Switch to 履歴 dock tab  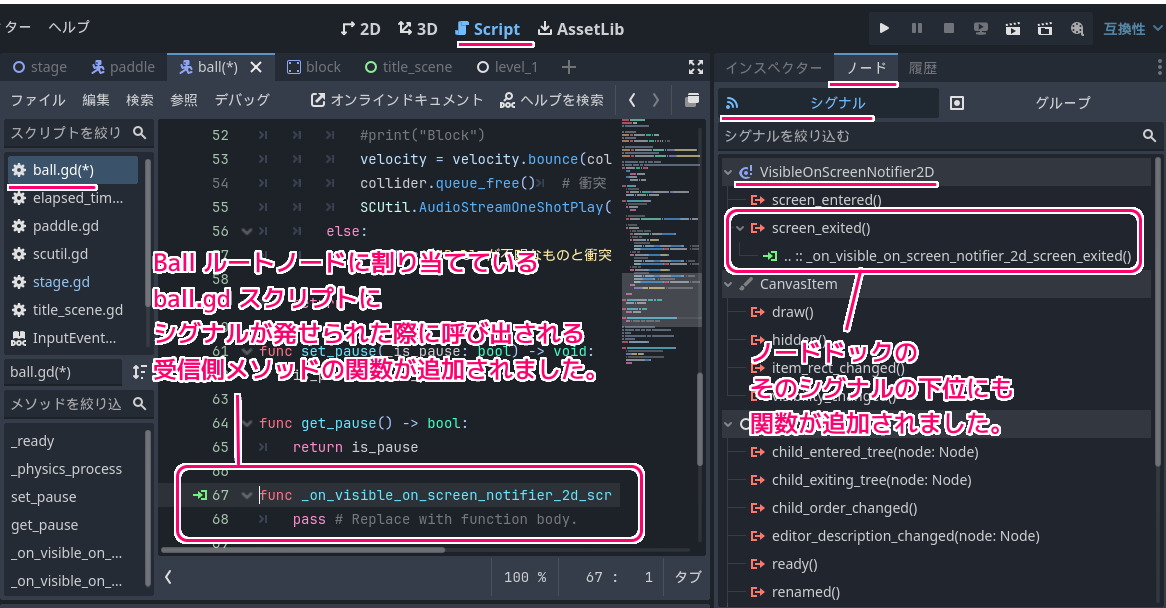(923, 68)
